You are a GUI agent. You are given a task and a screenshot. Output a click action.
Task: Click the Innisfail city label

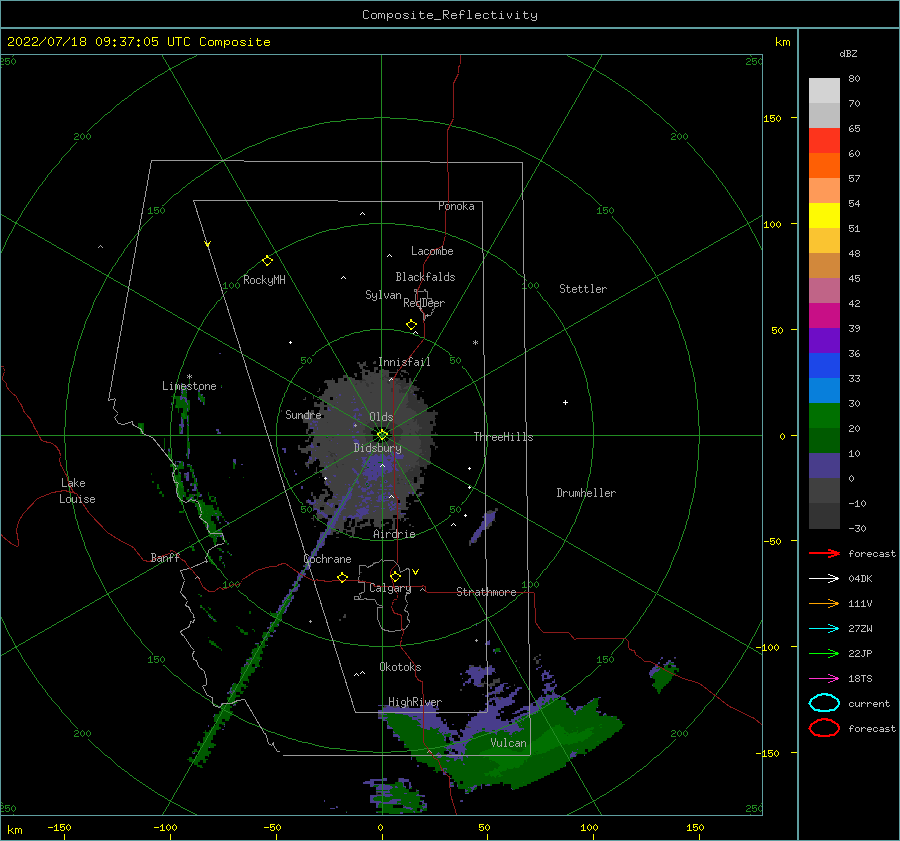click(x=404, y=362)
